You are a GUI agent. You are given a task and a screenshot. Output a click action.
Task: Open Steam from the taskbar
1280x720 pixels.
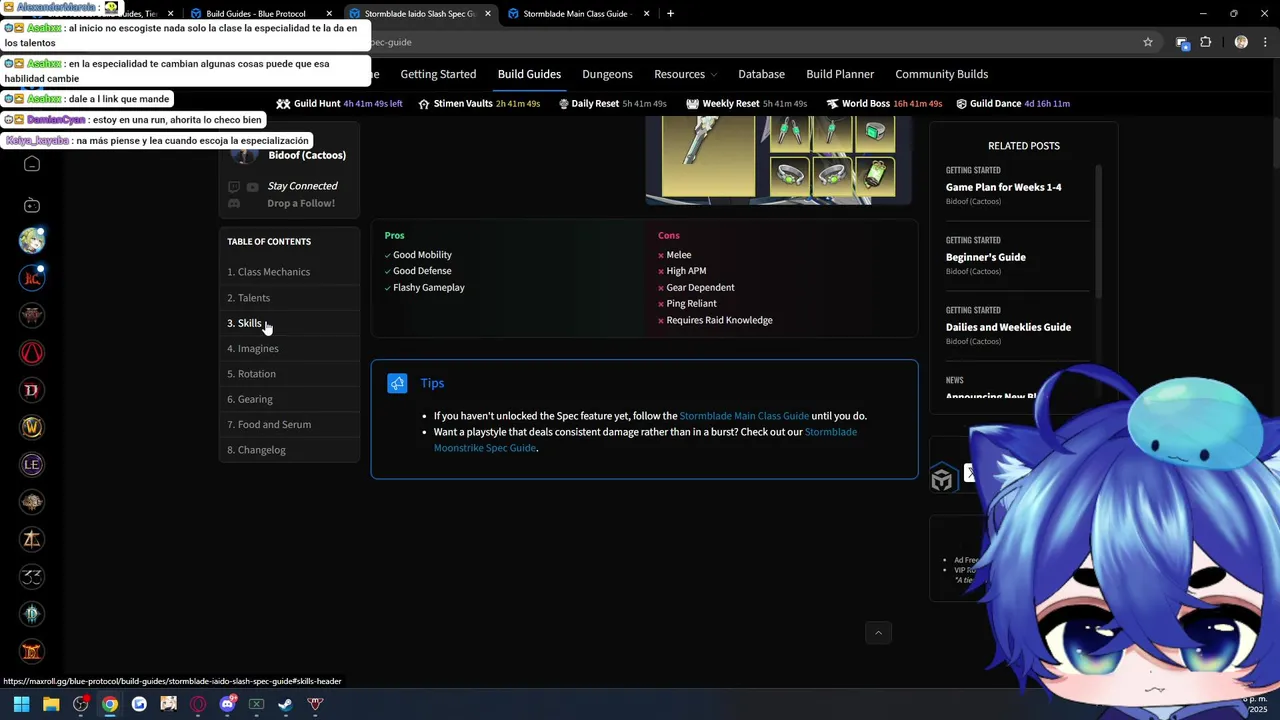pyautogui.click(x=286, y=704)
